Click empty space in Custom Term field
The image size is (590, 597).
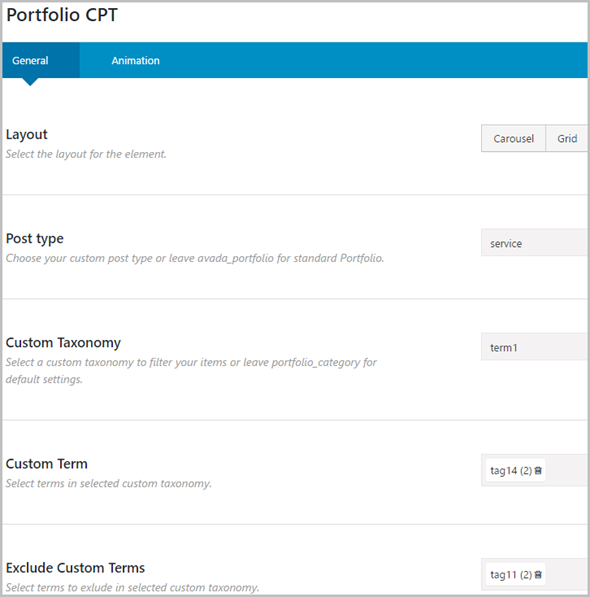tap(566, 470)
